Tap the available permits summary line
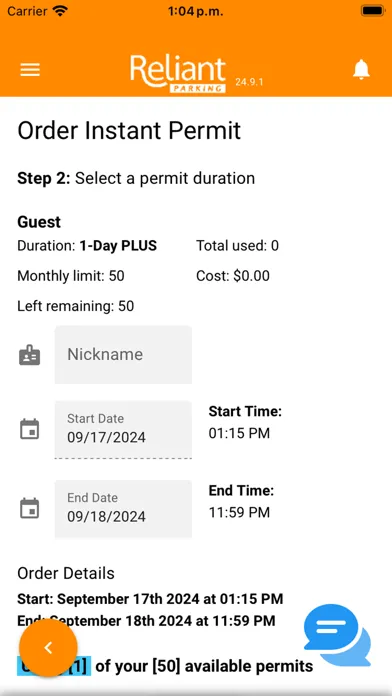392x696 pixels. (165, 666)
